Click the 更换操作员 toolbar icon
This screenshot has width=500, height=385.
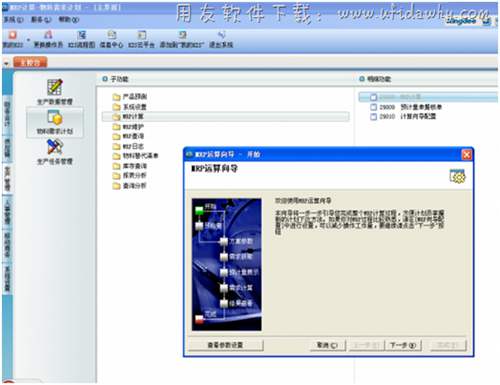pyautogui.click(x=48, y=39)
